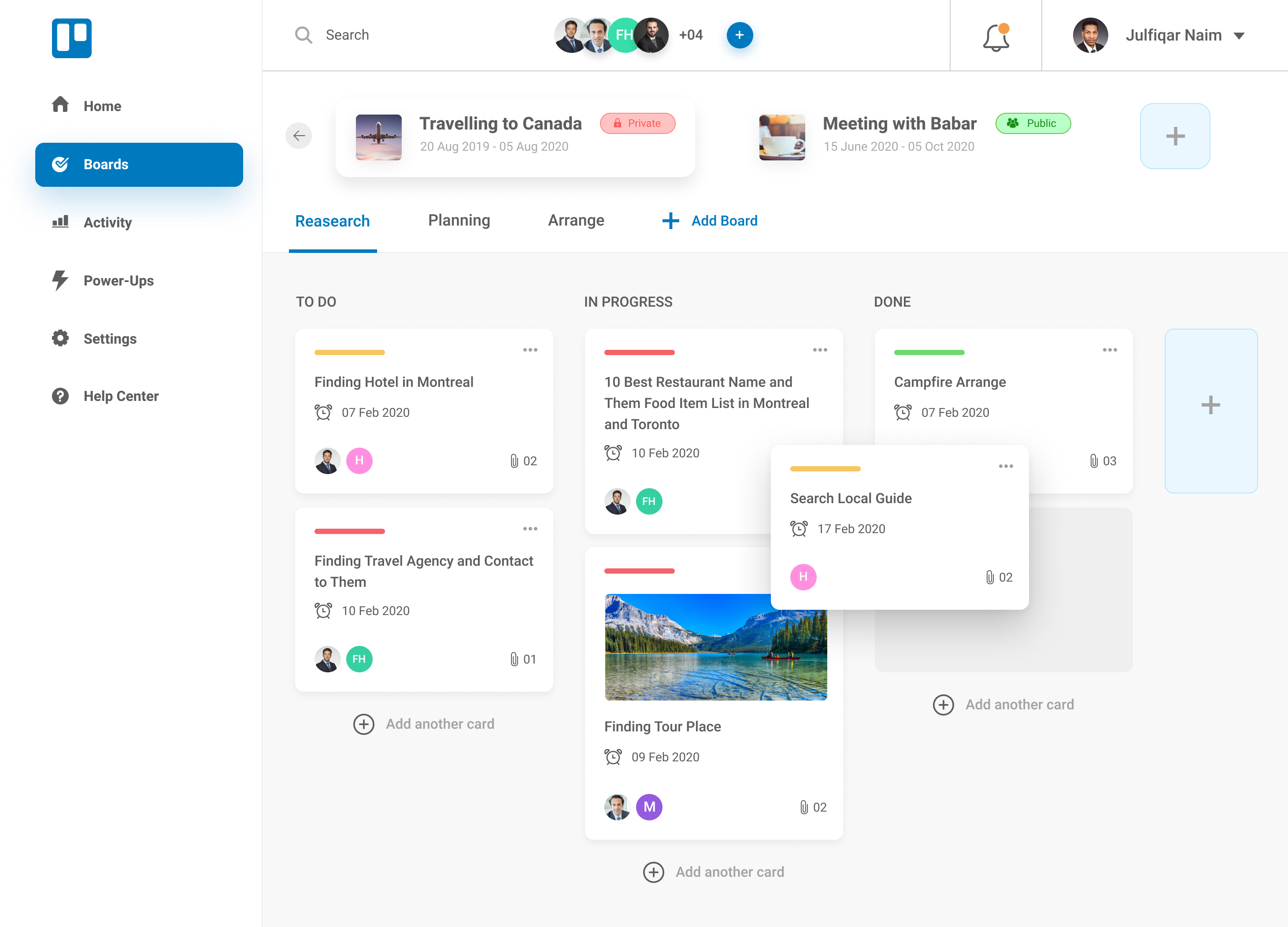Screen dimensions: 1288x927
Task: Switch to the Planning tab
Action: [459, 220]
